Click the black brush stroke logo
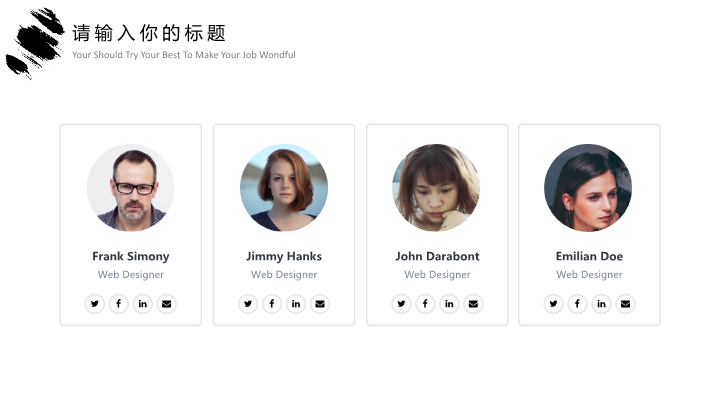This screenshot has height=405, width=720. click(x=35, y=42)
